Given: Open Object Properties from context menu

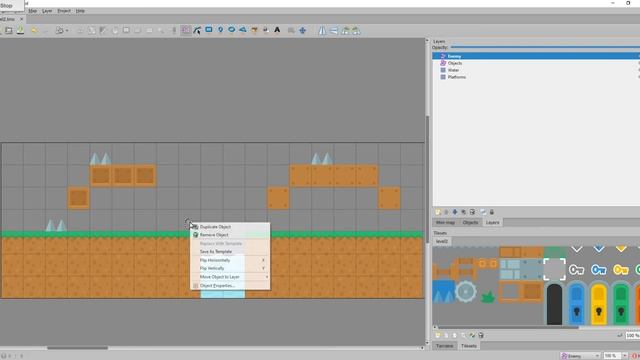Looking at the screenshot, I should pyautogui.click(x=230, y=286).
